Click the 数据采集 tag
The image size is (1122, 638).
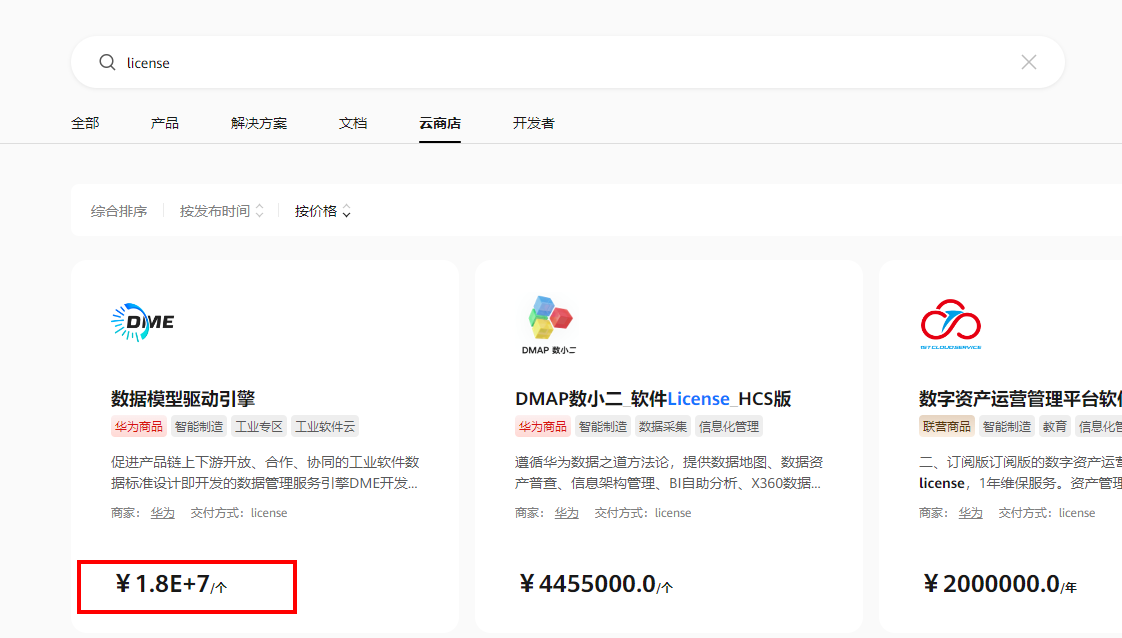tap(663, 426)
